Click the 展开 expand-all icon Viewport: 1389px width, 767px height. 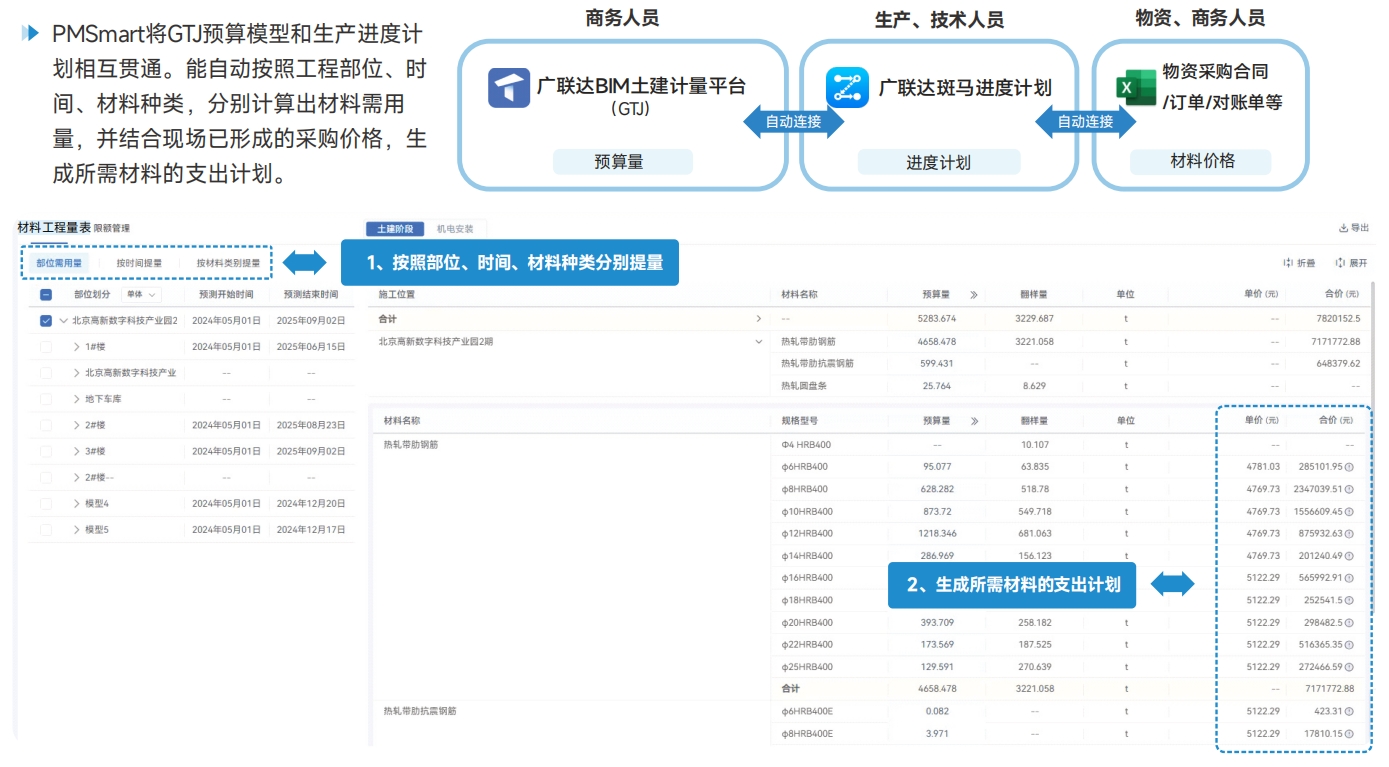click(1339, 263)
